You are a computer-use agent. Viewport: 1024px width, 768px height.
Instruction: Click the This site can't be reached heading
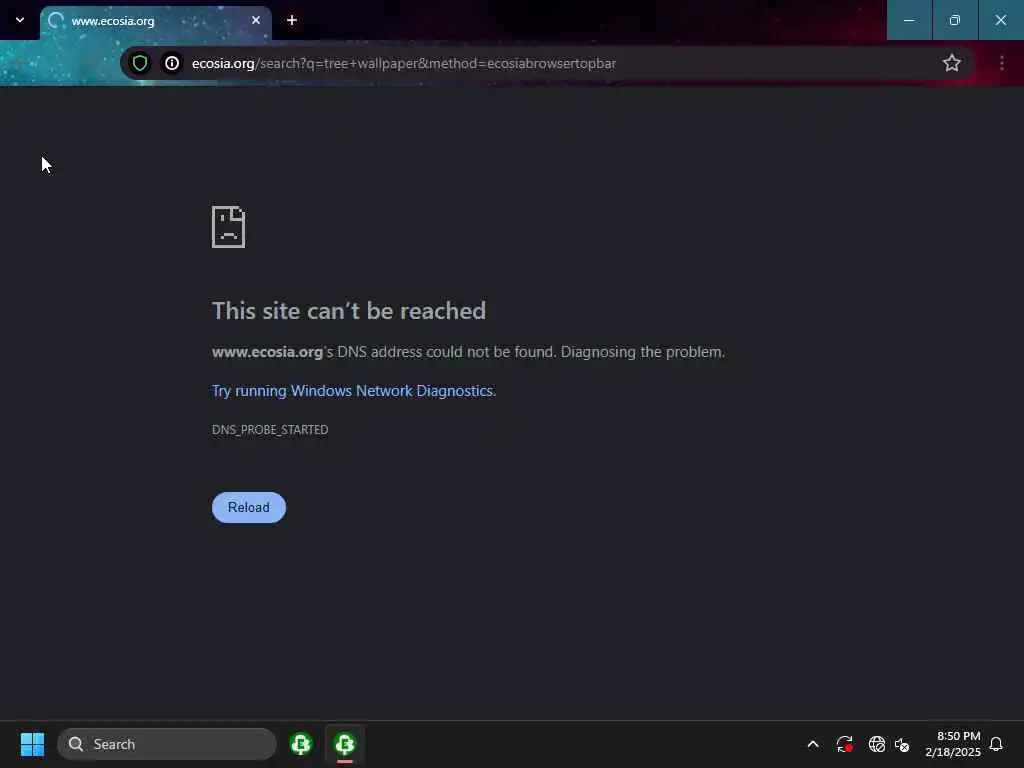click(349, 311)
